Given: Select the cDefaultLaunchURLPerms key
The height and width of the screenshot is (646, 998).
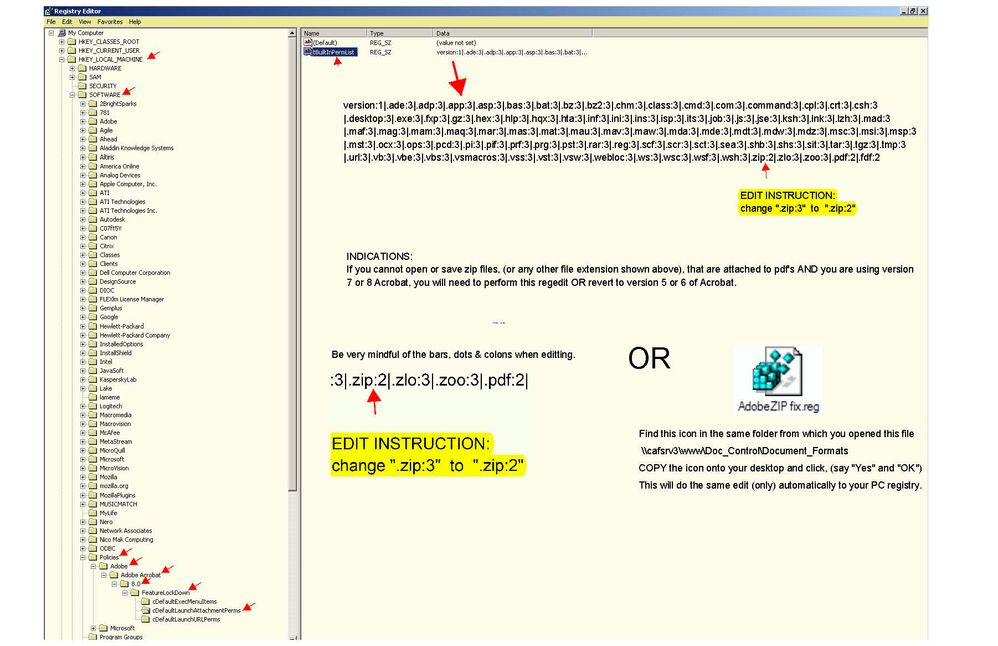Looking at the screenshot, I should (x=186, y=619).
